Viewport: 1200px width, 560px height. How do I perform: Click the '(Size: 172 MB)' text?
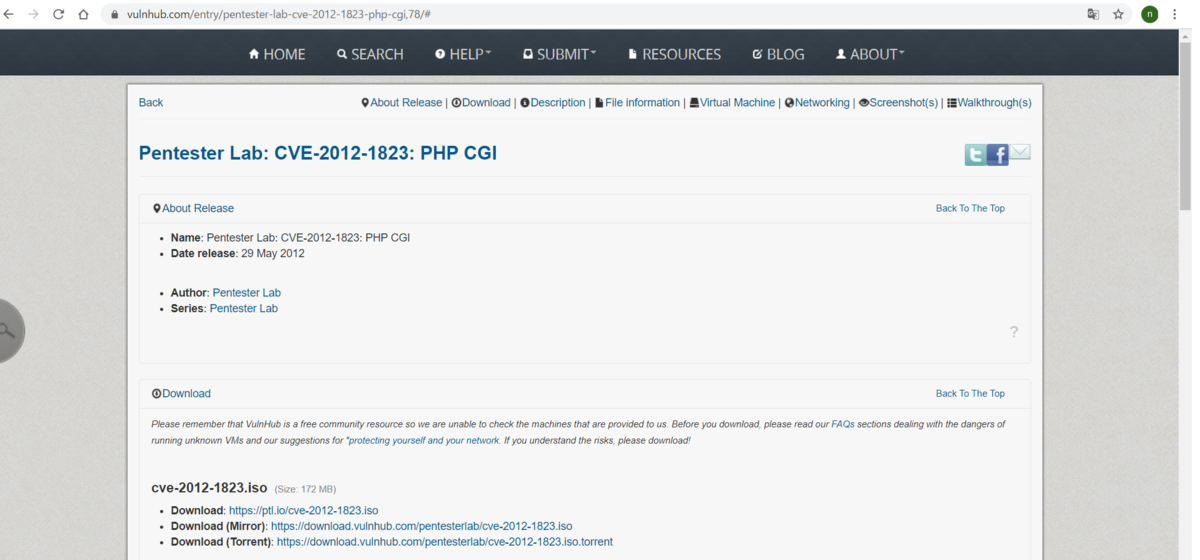305,489
